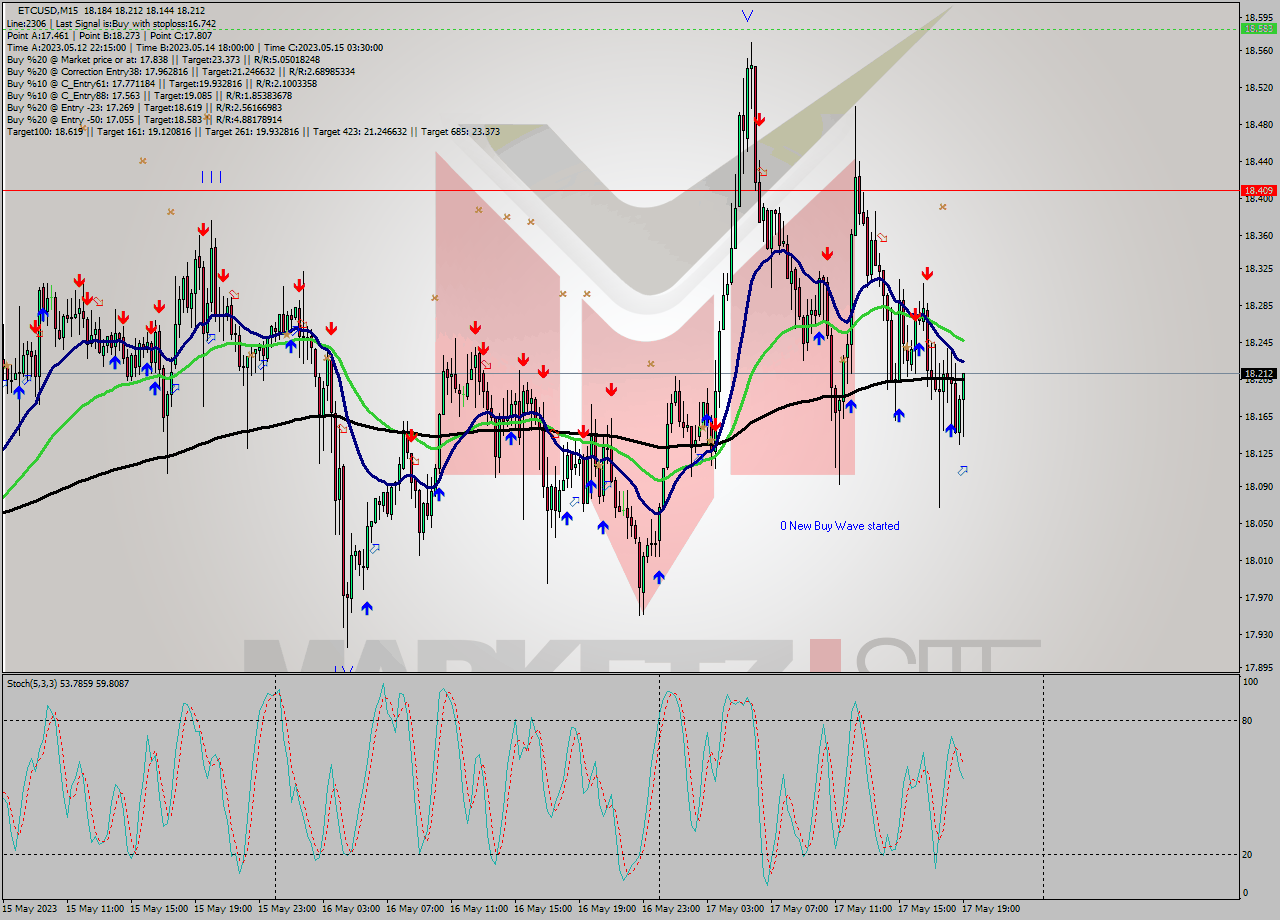Click the Stochastic scale 20 label
Screen dimensions: 1280x920
click(x=1248, y=854)
